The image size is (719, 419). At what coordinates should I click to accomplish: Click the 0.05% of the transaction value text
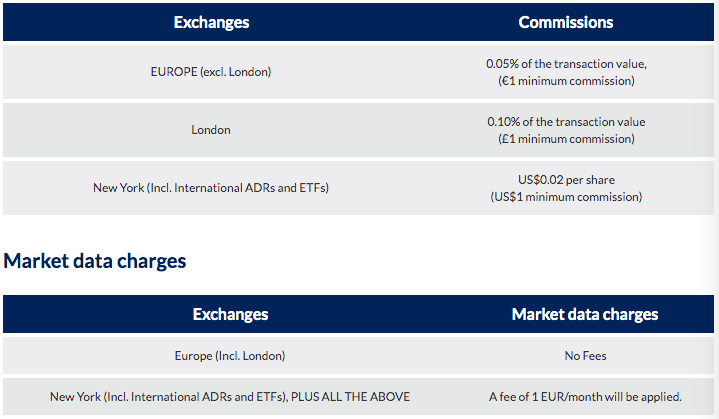[x=566, y=64]
